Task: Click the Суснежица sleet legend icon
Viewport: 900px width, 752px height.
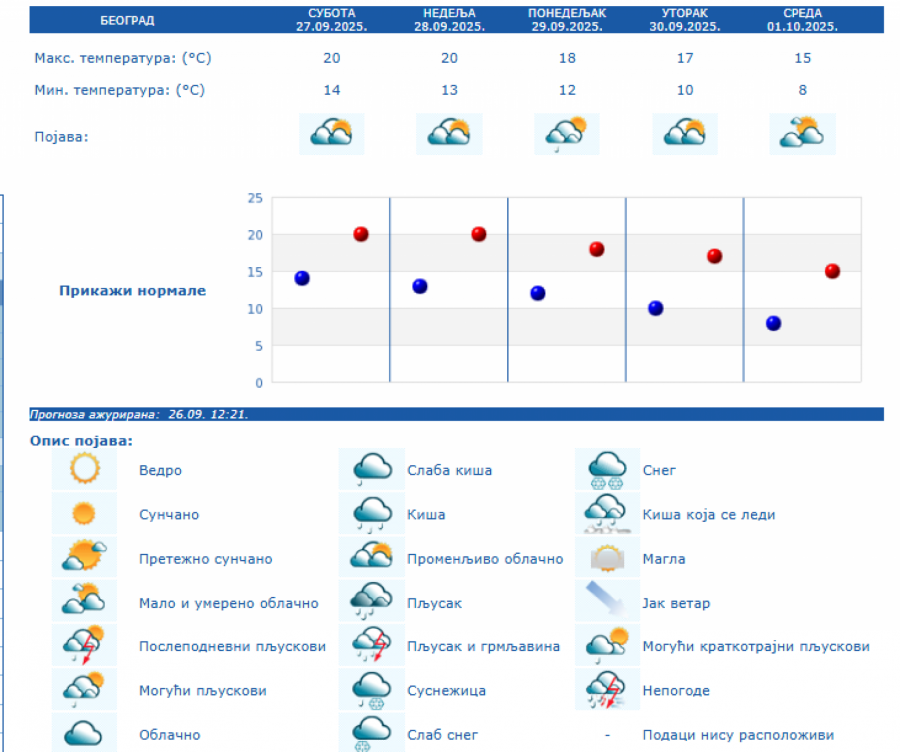Action: [x=372, y=690]
